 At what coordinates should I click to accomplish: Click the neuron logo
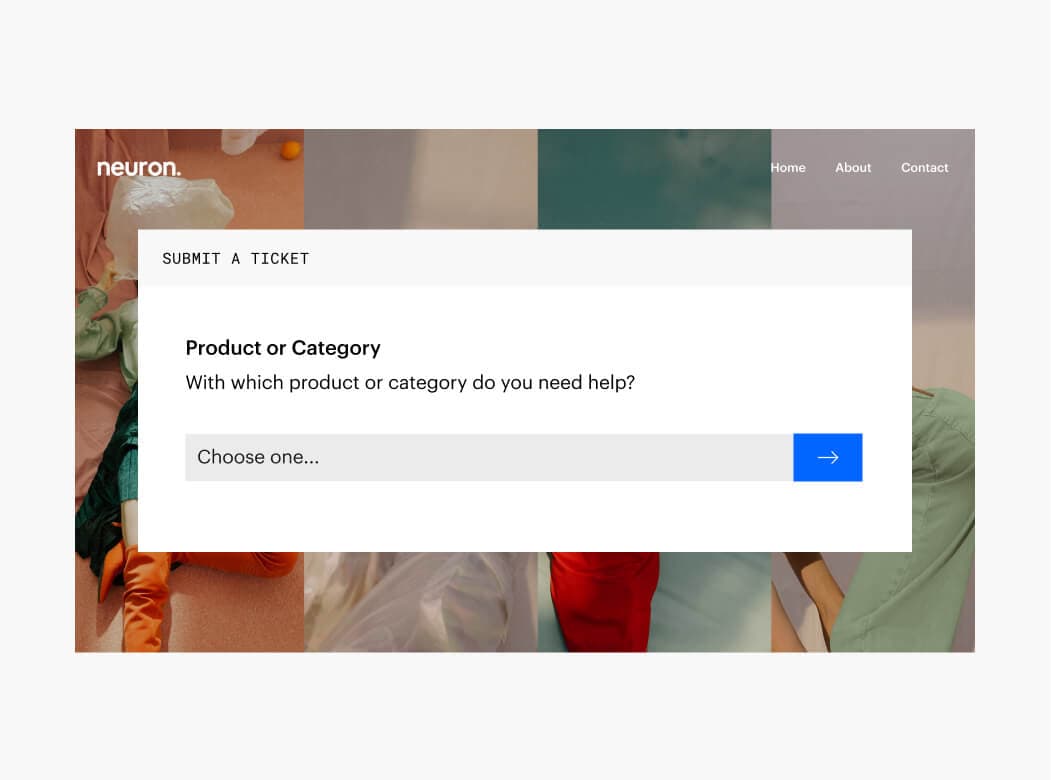pos(139,168)
